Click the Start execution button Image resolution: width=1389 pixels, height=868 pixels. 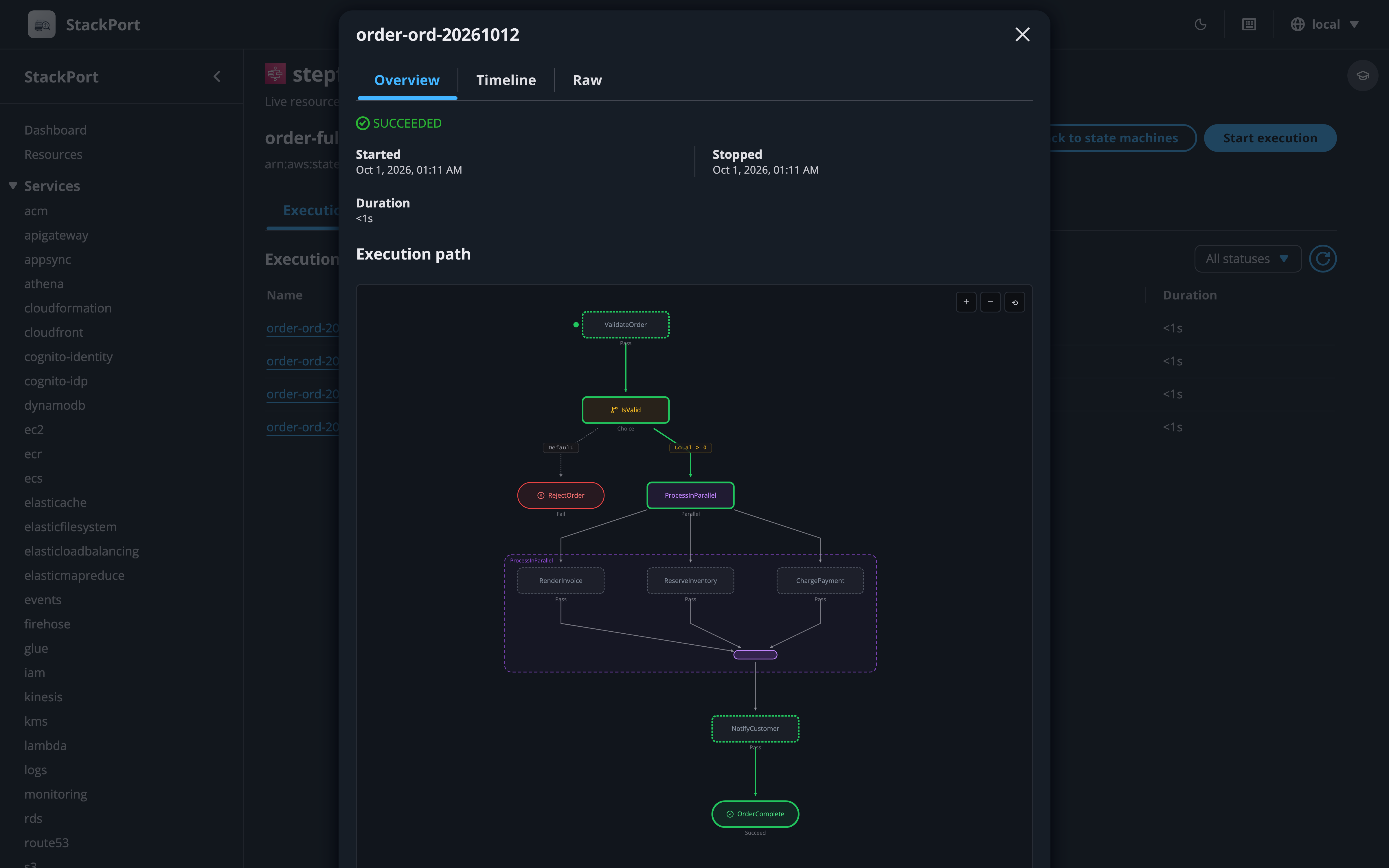(1269, 138)
